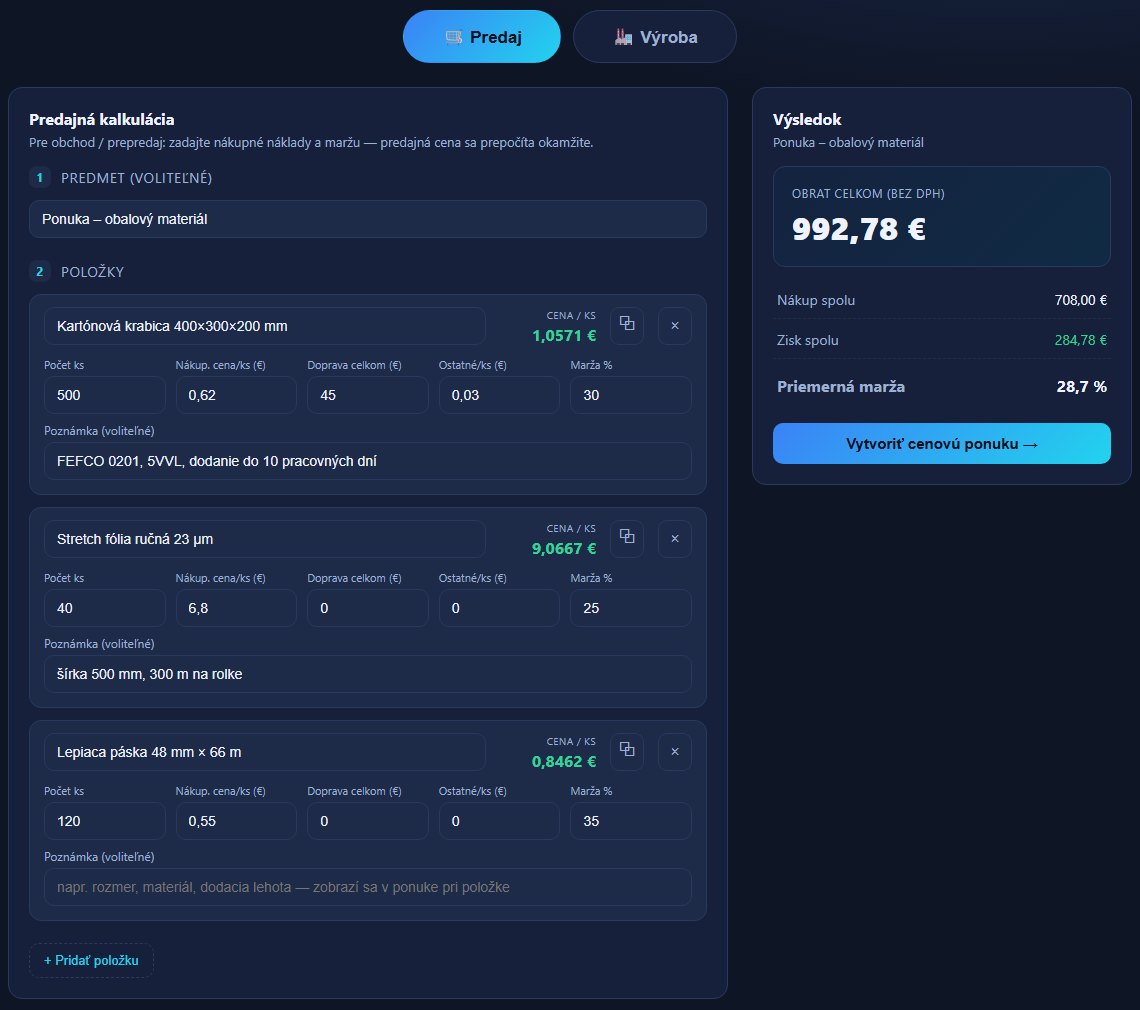Add a new item with Pridať položku
This screenshot has height=1010, width=1140.
pos(92,960)
